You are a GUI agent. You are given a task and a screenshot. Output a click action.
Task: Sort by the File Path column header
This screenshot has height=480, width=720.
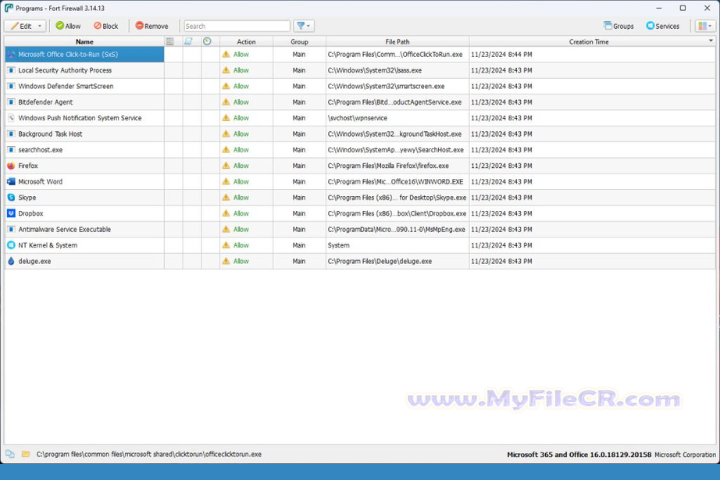point(397,42)
